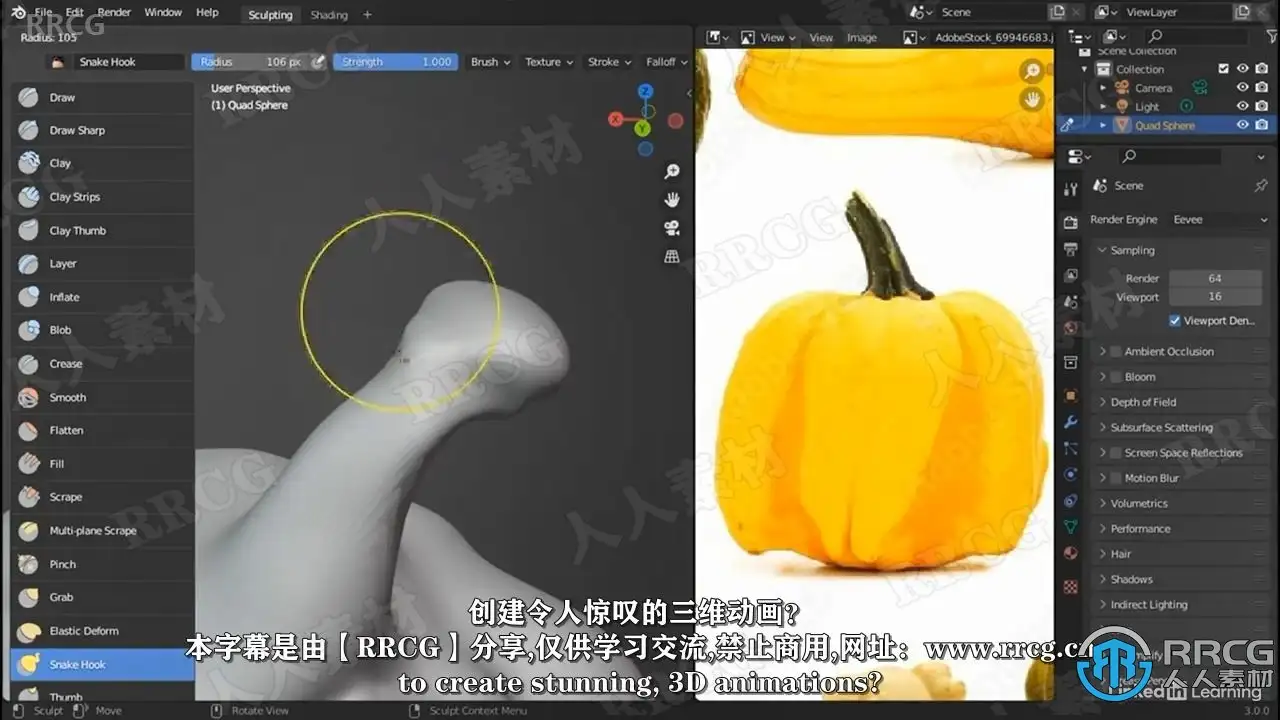Click the Properties search field
This screenshot has width=1280, height=720.
click(x=1169, y=157)
